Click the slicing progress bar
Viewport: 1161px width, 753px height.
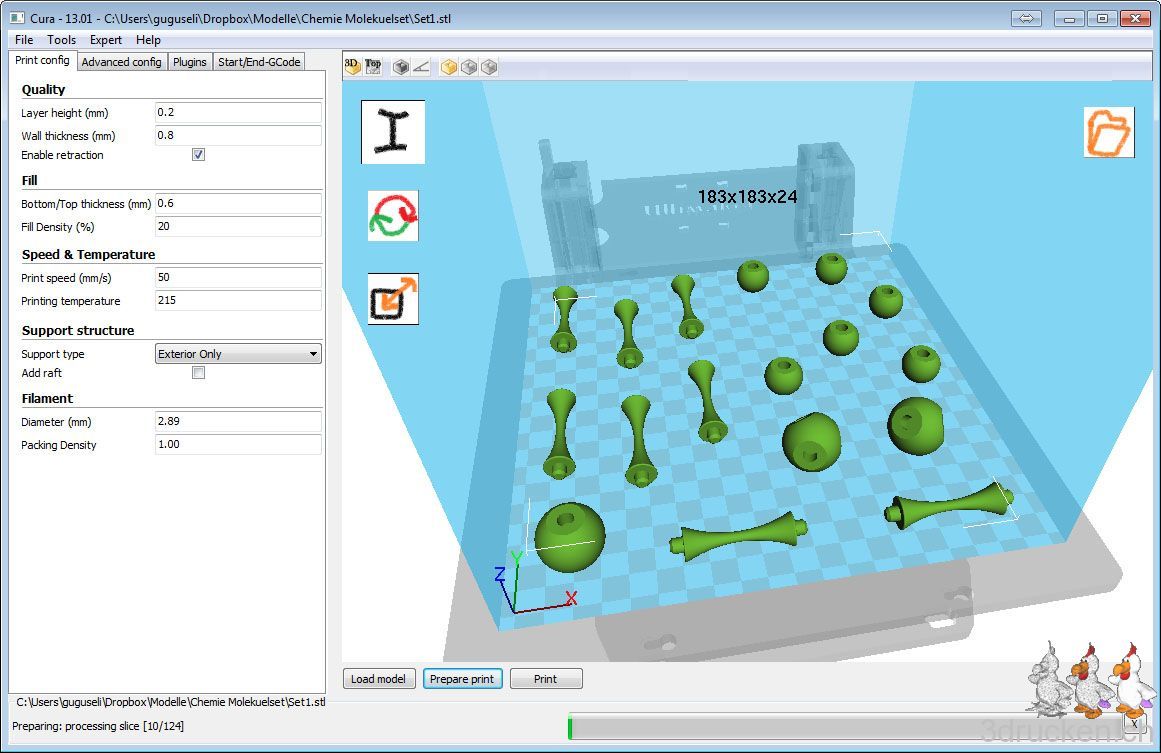pos(846,727)
